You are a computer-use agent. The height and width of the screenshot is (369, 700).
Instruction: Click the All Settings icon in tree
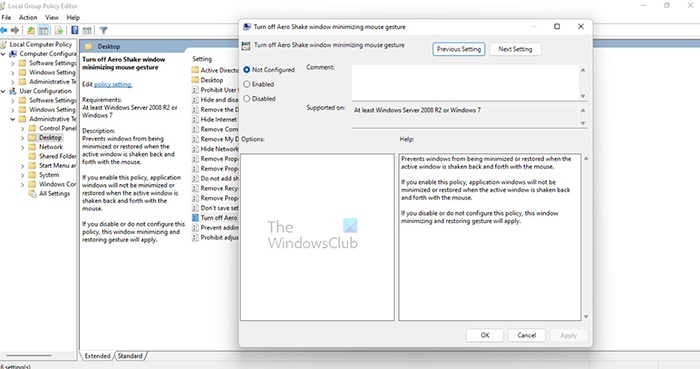point(32,194)
